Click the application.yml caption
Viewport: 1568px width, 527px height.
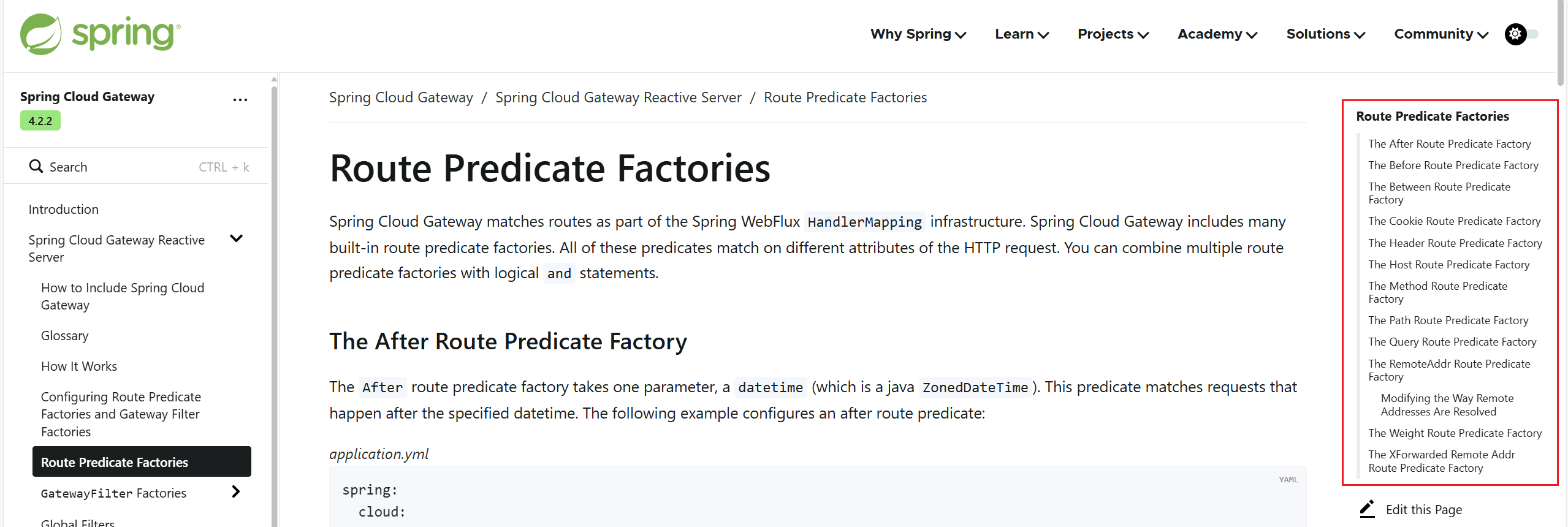(379, 454)
